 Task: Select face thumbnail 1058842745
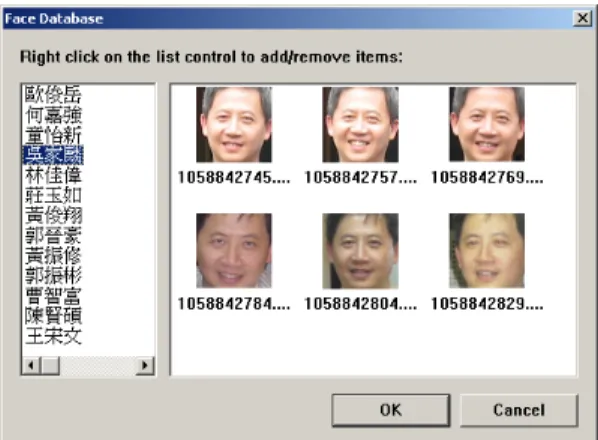[234, 124]
